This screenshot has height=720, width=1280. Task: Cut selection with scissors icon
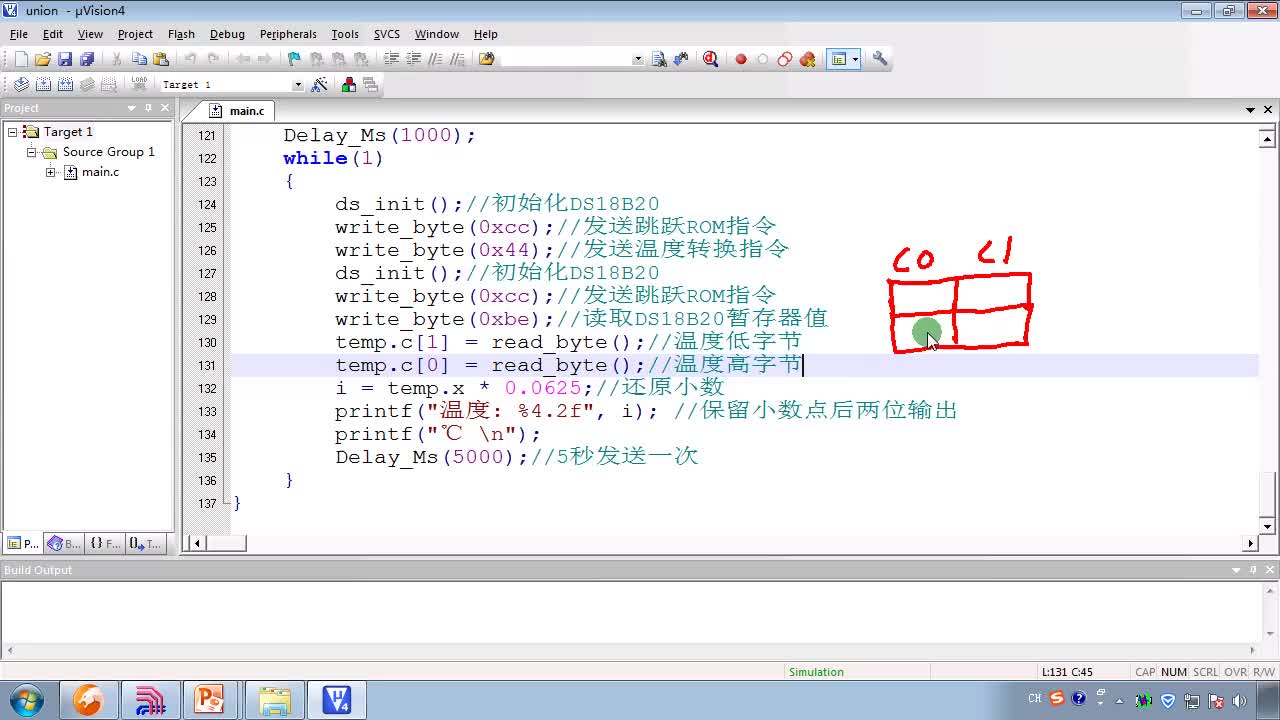click(x=116, y=59)
